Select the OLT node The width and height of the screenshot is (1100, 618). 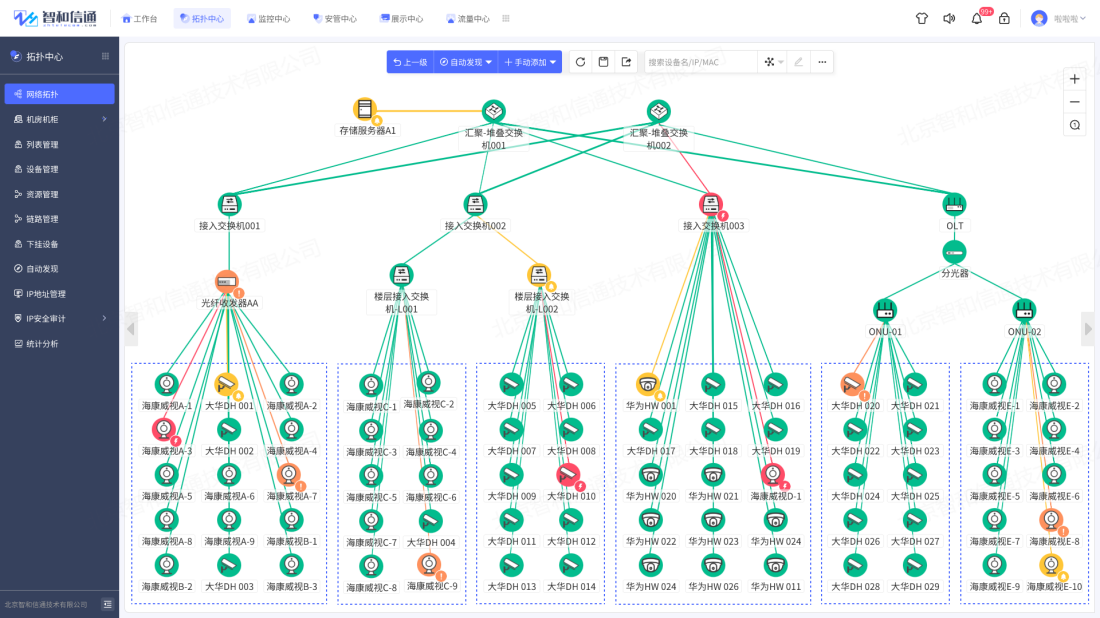pos(954,204)
